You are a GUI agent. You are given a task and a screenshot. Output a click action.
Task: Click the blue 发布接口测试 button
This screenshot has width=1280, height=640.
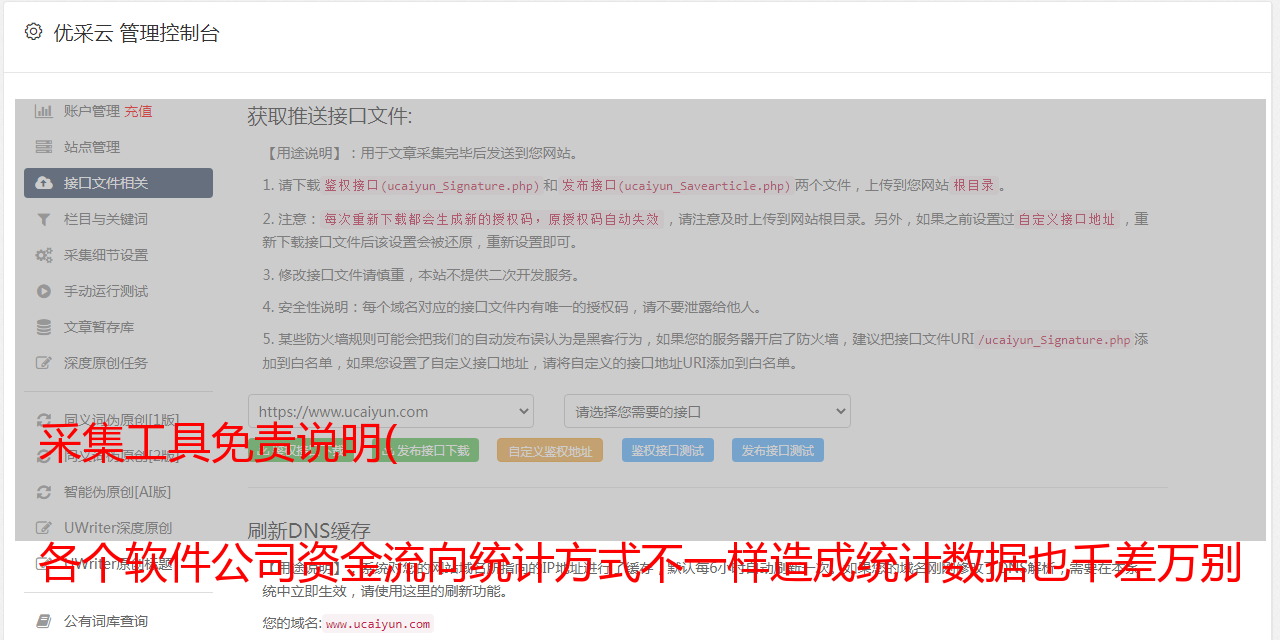(x=778, y=450)
